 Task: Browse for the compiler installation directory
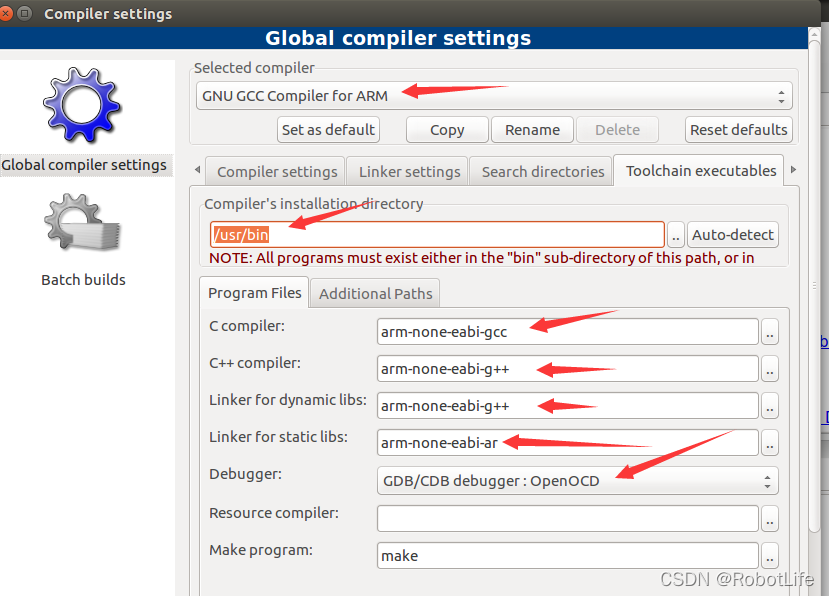point(676,235)
